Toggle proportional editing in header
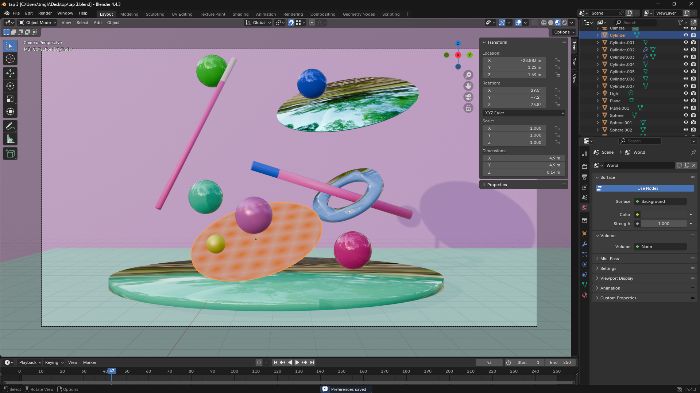 pos(312,22)
